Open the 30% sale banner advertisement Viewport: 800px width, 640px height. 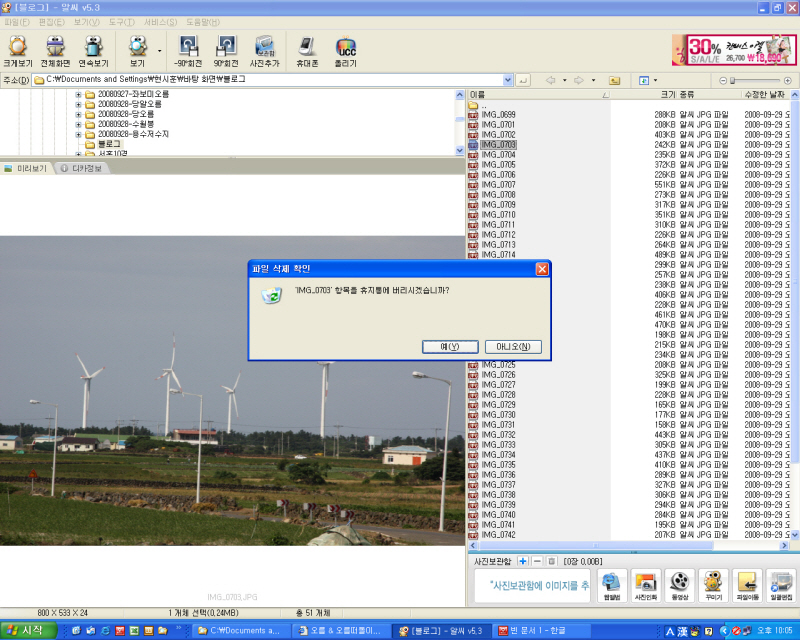click(x=734, y=50)
